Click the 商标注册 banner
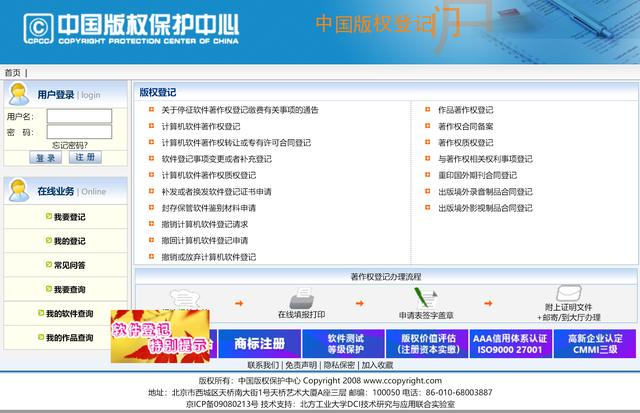 [x=260, y=344]
